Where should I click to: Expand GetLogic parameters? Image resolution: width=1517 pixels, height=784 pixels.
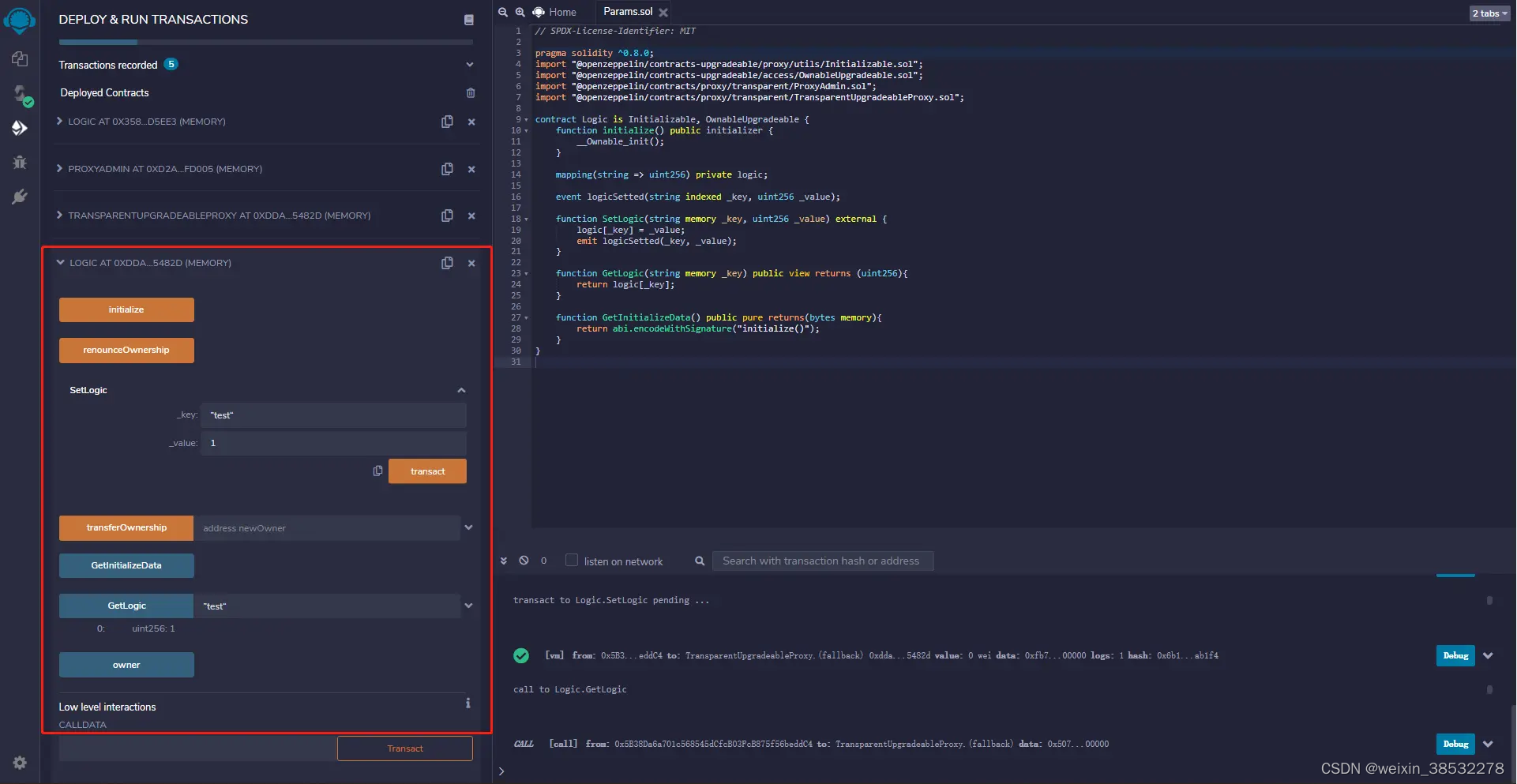(469, 606)
